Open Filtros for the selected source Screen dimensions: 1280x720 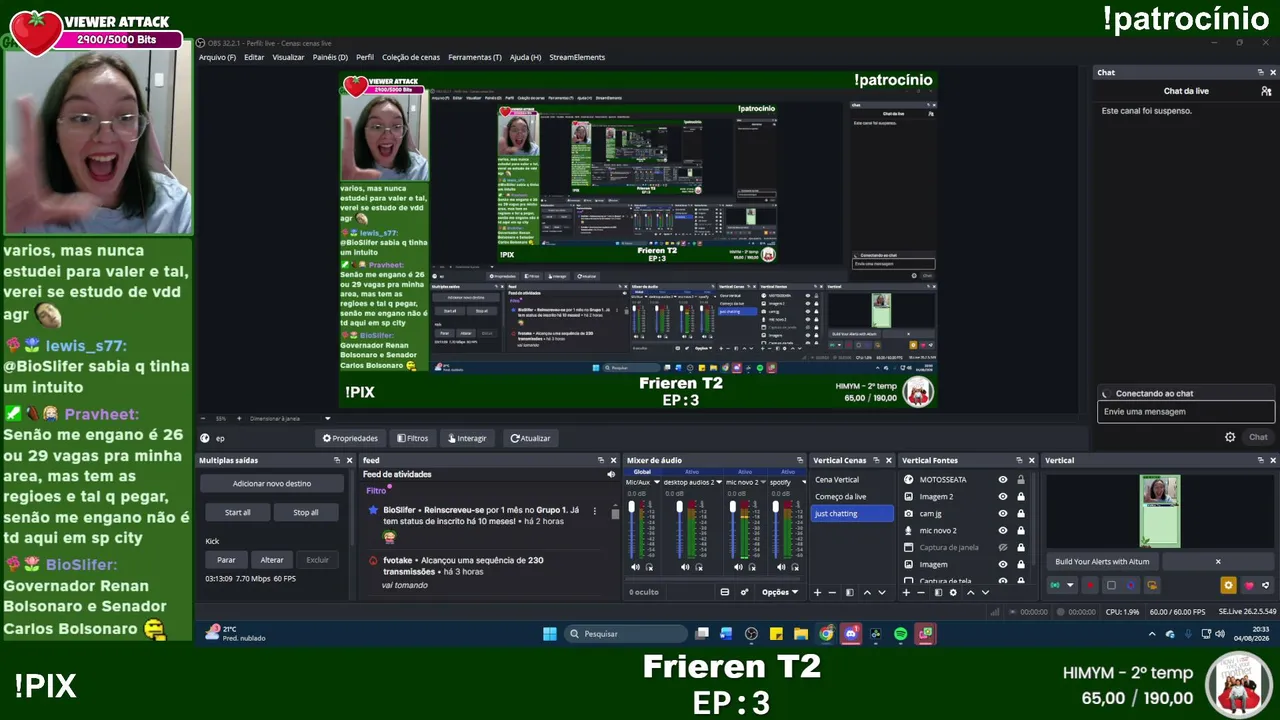tap(412, 438)
